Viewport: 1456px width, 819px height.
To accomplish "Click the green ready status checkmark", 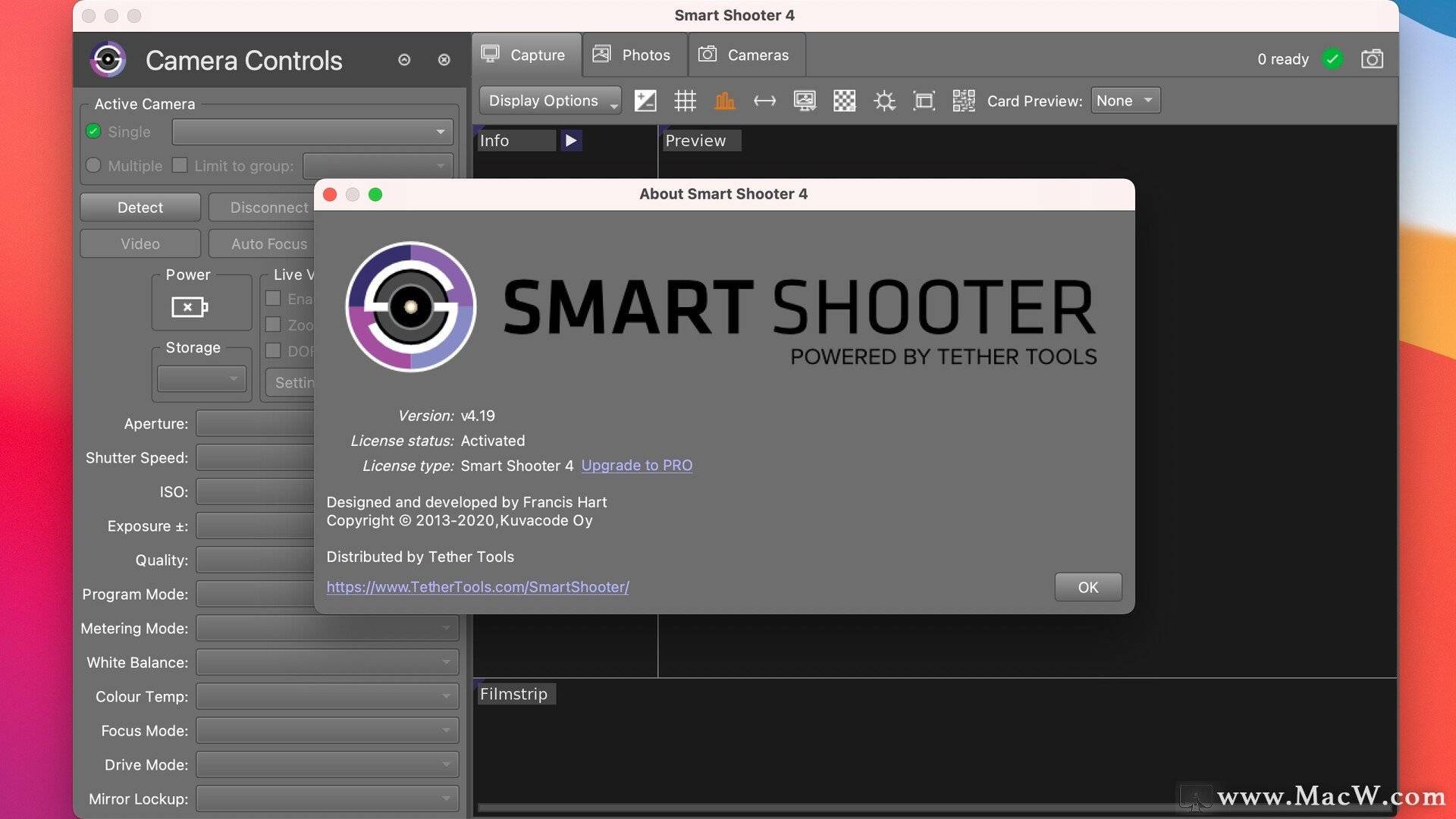I will tap(1332, 58).
